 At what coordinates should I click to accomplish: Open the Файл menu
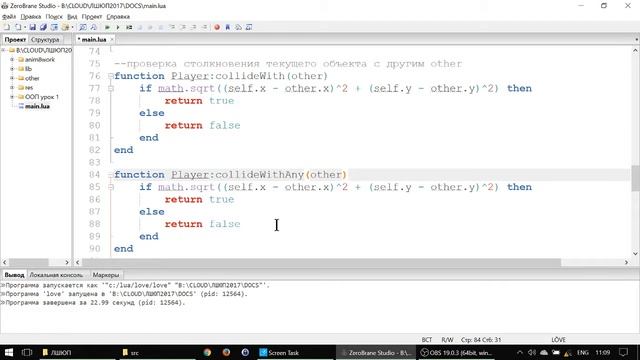pyautogui.click(x=9, y=17)
